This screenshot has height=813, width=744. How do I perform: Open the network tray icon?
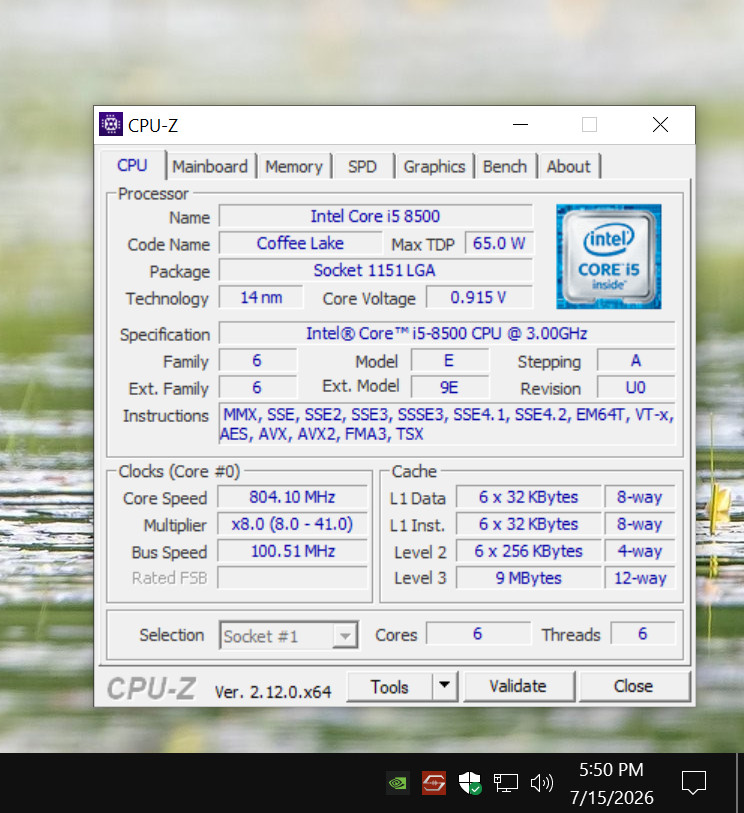[x=506, y=783]
